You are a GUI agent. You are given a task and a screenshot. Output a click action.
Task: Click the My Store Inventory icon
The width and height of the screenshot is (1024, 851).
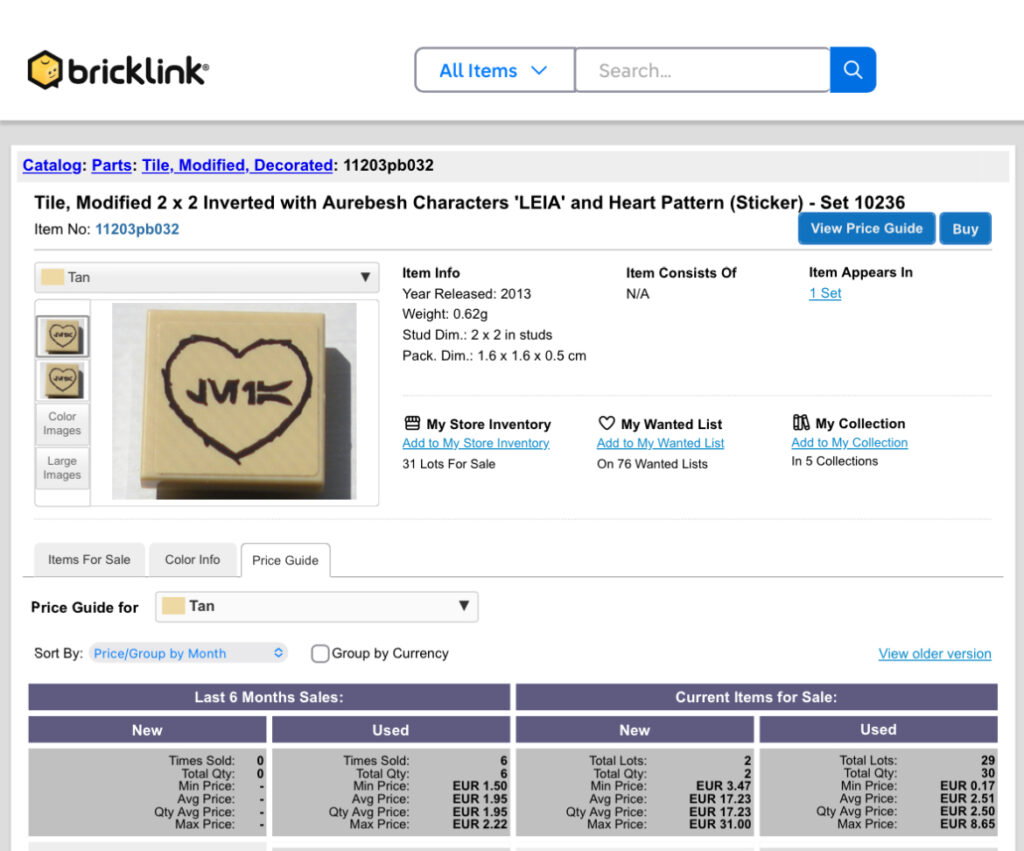412,424
